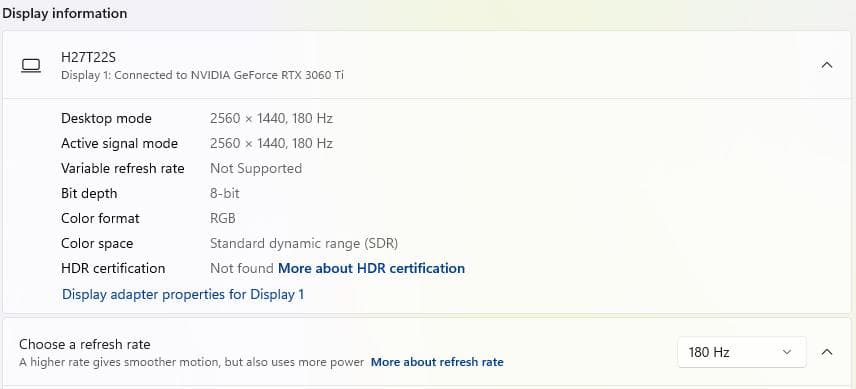Open More about refresh rate link
Screen dimensions: 856x389
(437, 362)
